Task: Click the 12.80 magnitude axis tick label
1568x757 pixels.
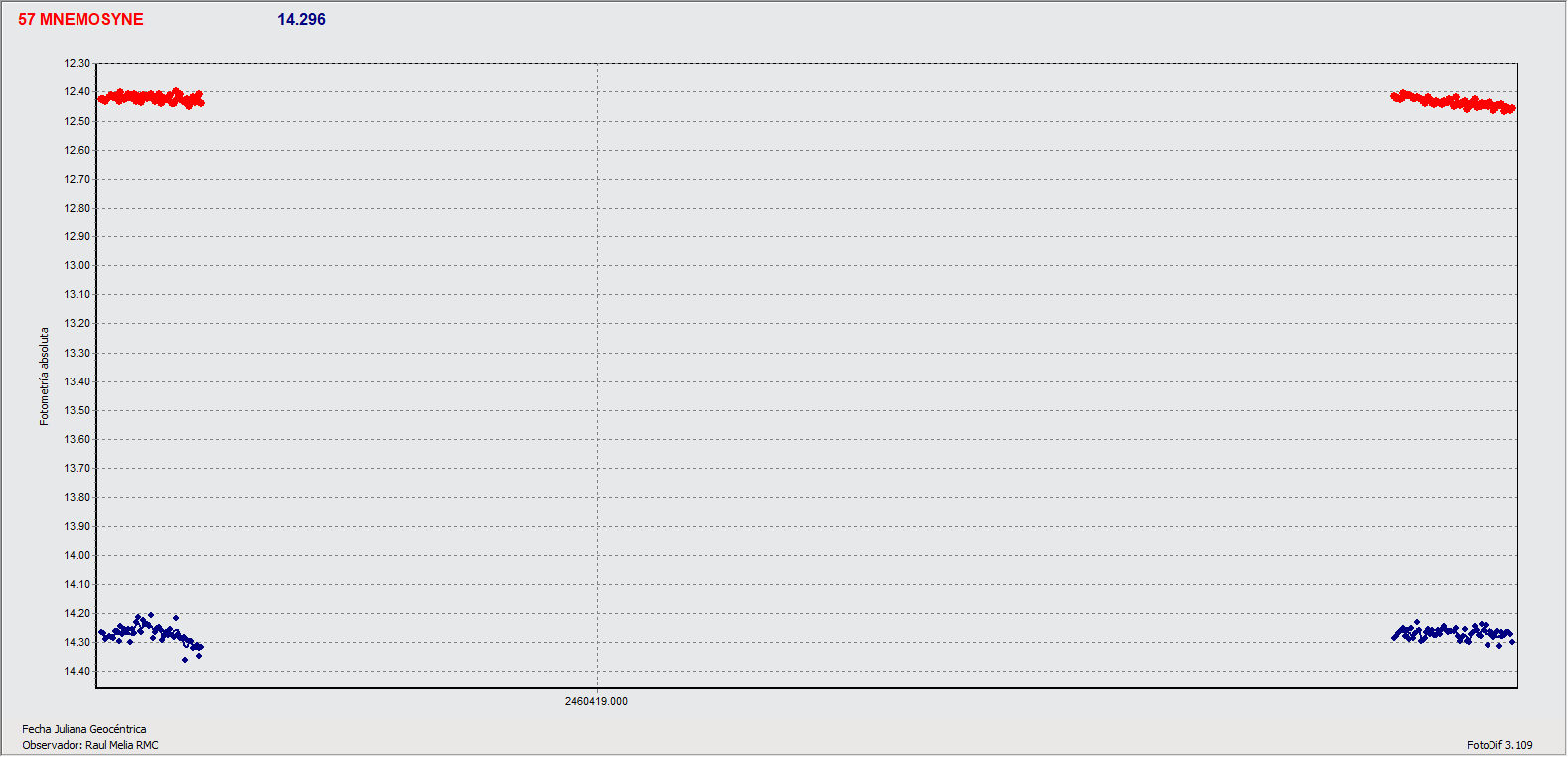Action: 78,209
